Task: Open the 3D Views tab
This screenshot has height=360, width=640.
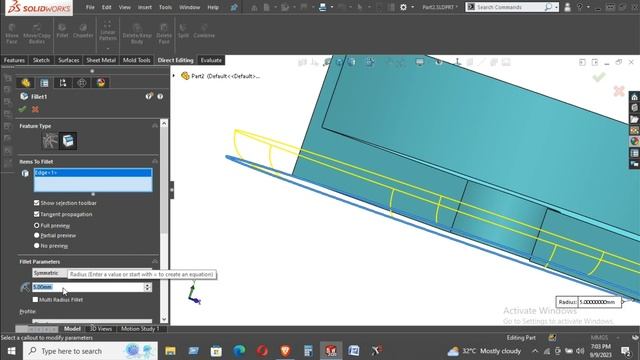Action: 100,329
